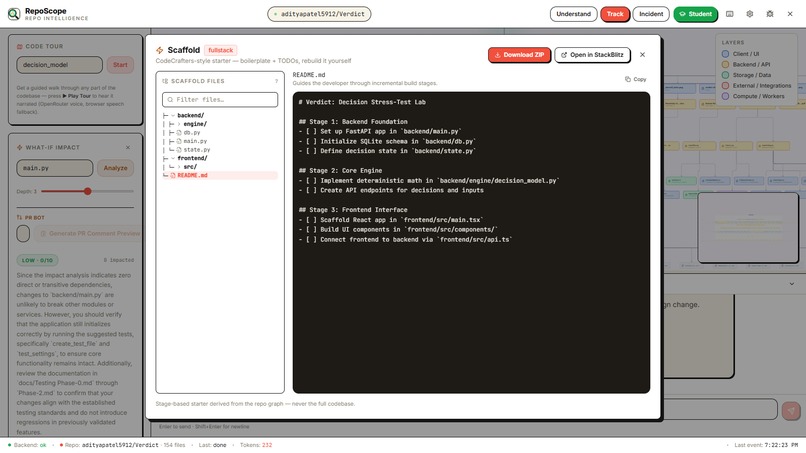Click the send arrow icon in chat
The height and width of the screenshot is (453, 806).
tap(791, 410)
